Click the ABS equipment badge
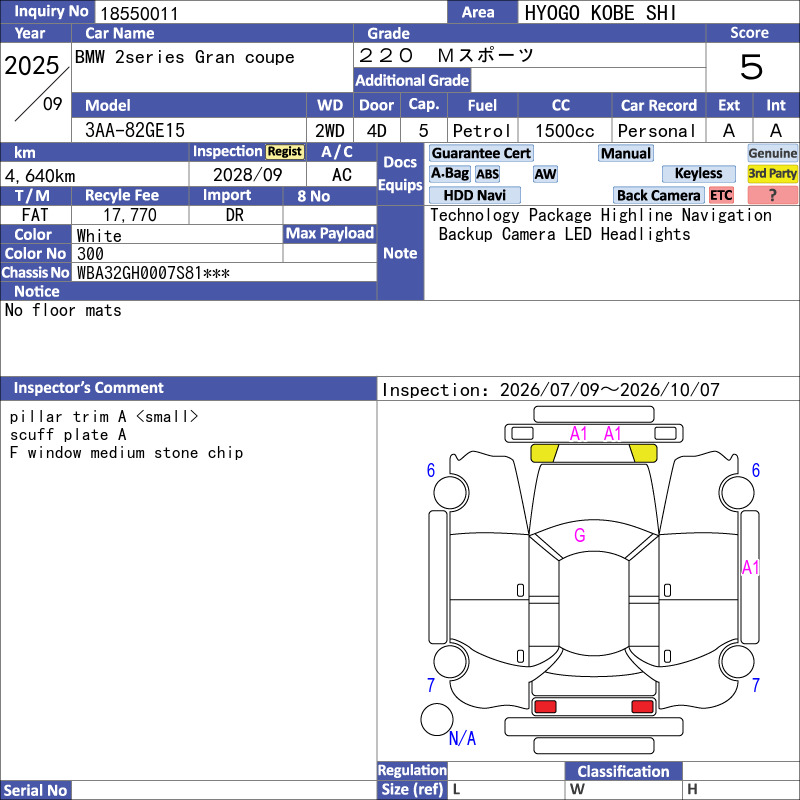Screen dimensions: 800x800 tap(487, 174)
